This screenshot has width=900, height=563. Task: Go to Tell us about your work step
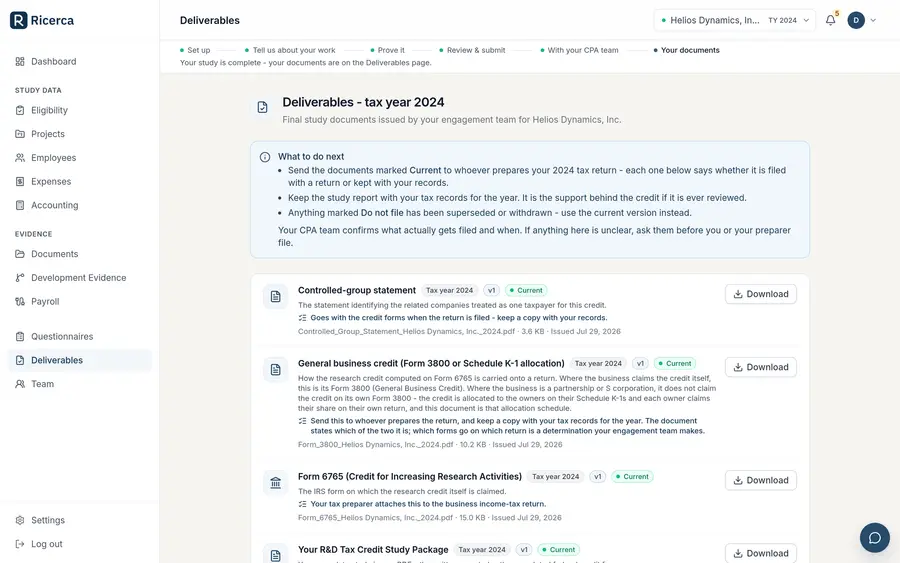(x=290, y=50)
